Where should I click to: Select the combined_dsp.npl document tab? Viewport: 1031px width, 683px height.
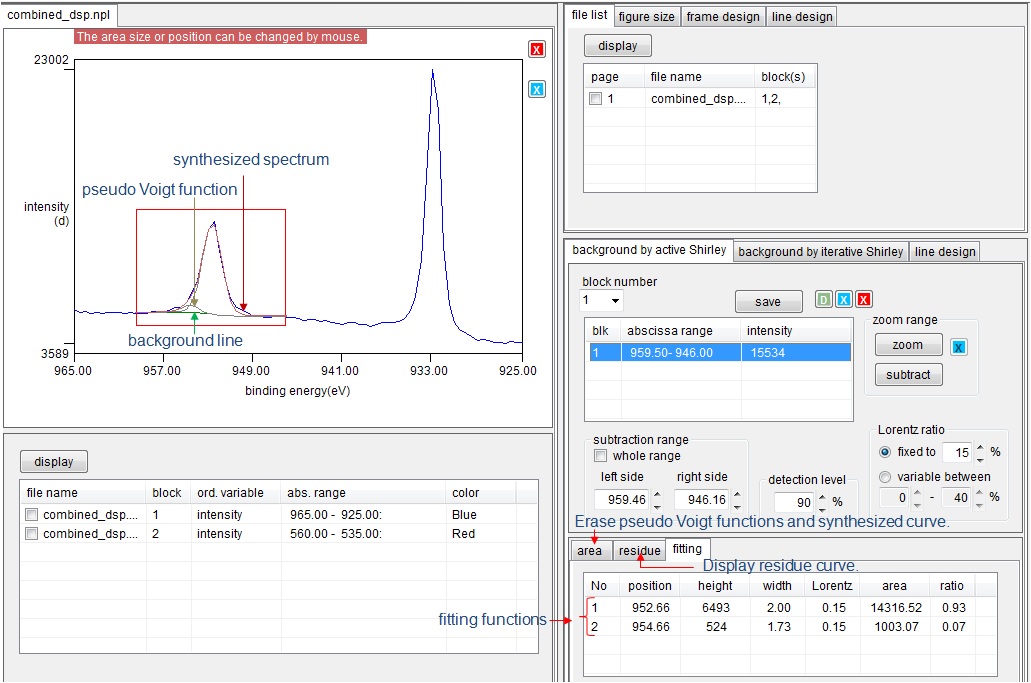tap(59, 14)
